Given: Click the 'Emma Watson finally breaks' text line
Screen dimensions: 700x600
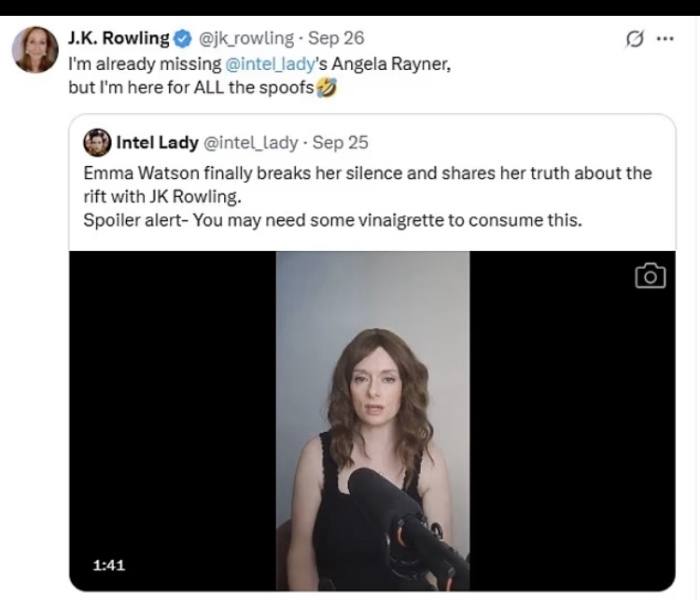Looking at the screenshot, I should [368, 173].
